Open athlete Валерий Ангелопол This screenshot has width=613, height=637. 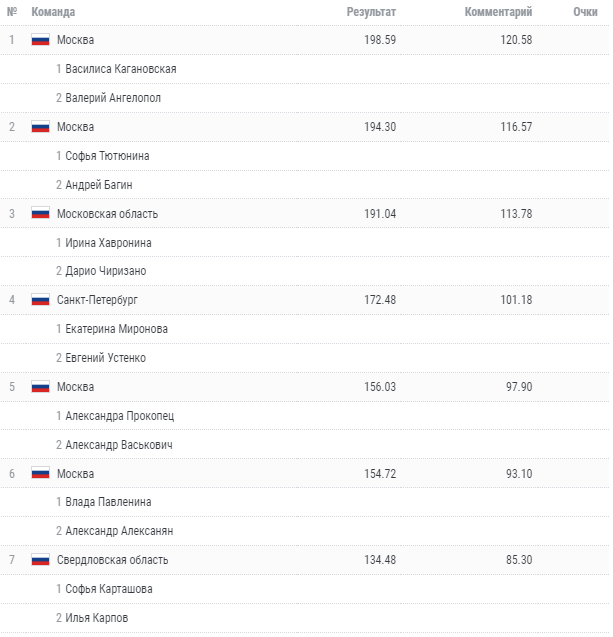(113, 98)
